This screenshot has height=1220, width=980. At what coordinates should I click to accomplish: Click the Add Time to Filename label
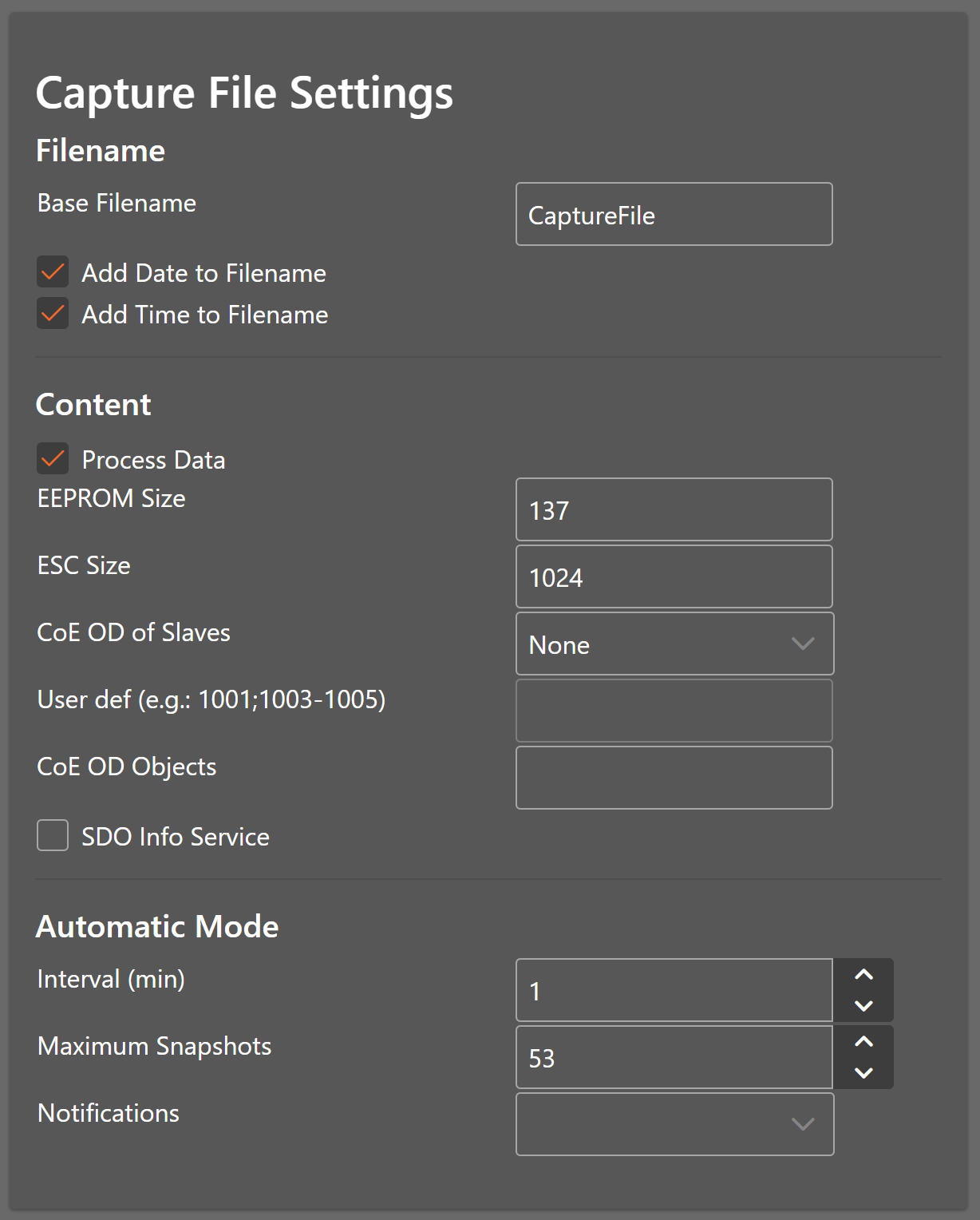click(x=204, y=315)
